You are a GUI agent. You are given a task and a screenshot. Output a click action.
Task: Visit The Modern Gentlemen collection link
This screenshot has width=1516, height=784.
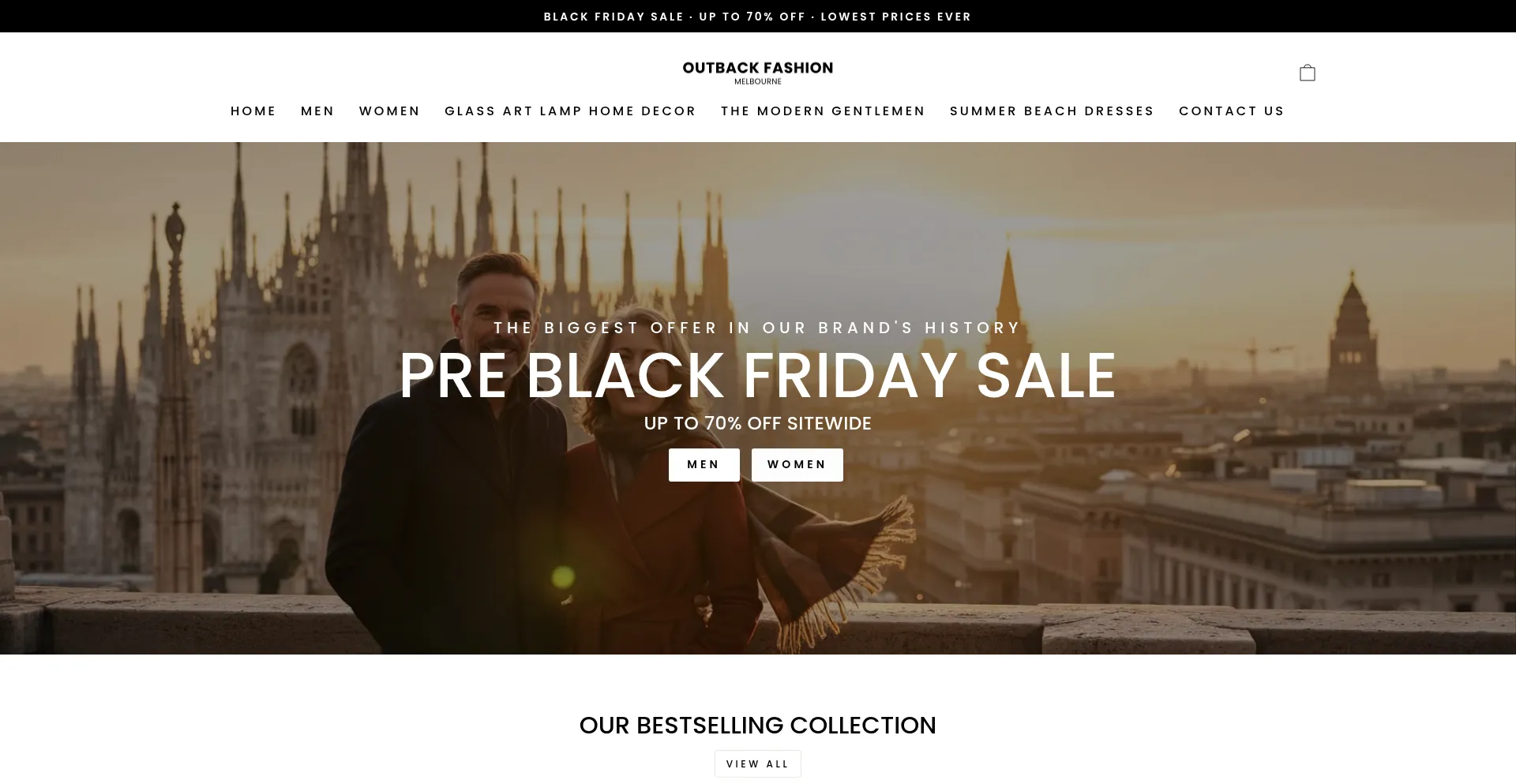[823, 111]
